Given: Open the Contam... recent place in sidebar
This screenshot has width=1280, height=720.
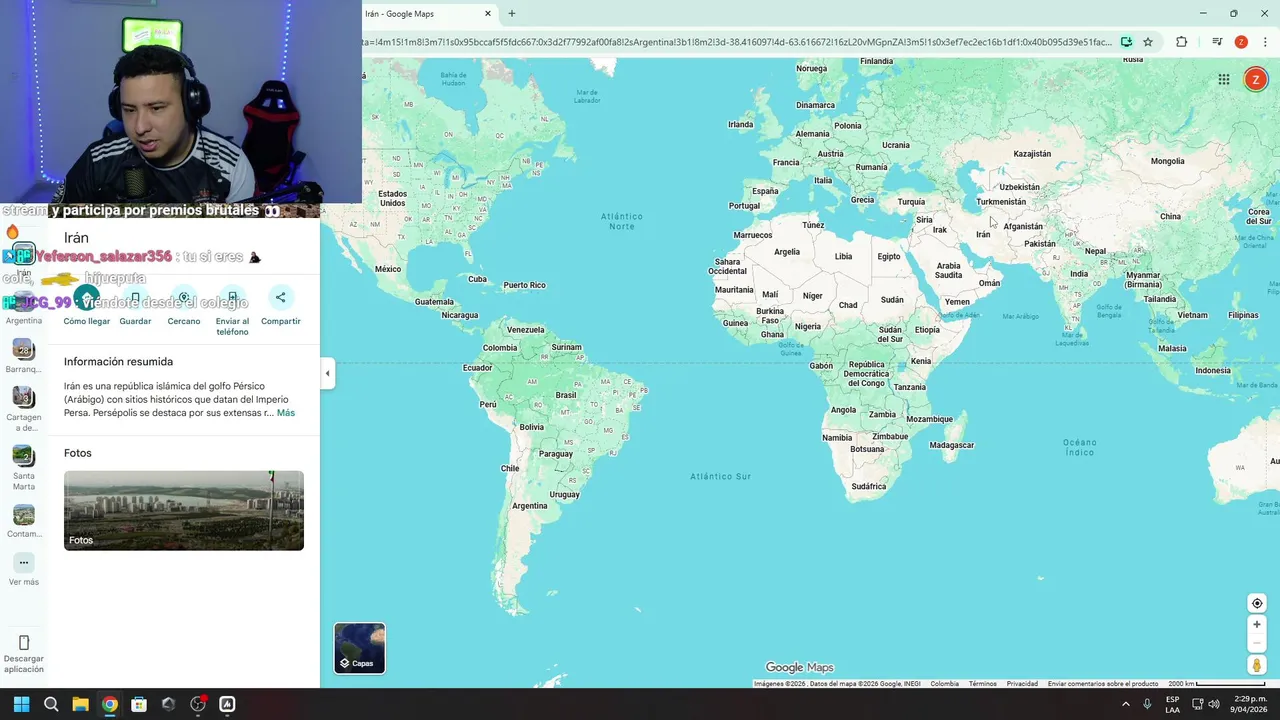Looking at the screenshot, I should (x=24, y=521).
